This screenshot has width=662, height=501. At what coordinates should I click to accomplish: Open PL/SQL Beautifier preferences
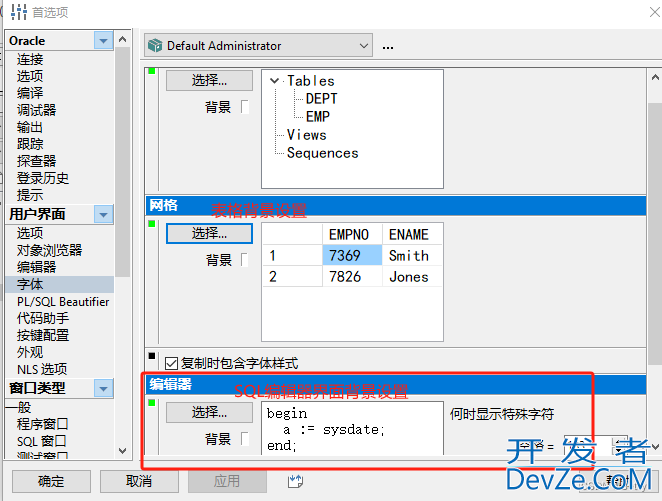coord(63,302)
